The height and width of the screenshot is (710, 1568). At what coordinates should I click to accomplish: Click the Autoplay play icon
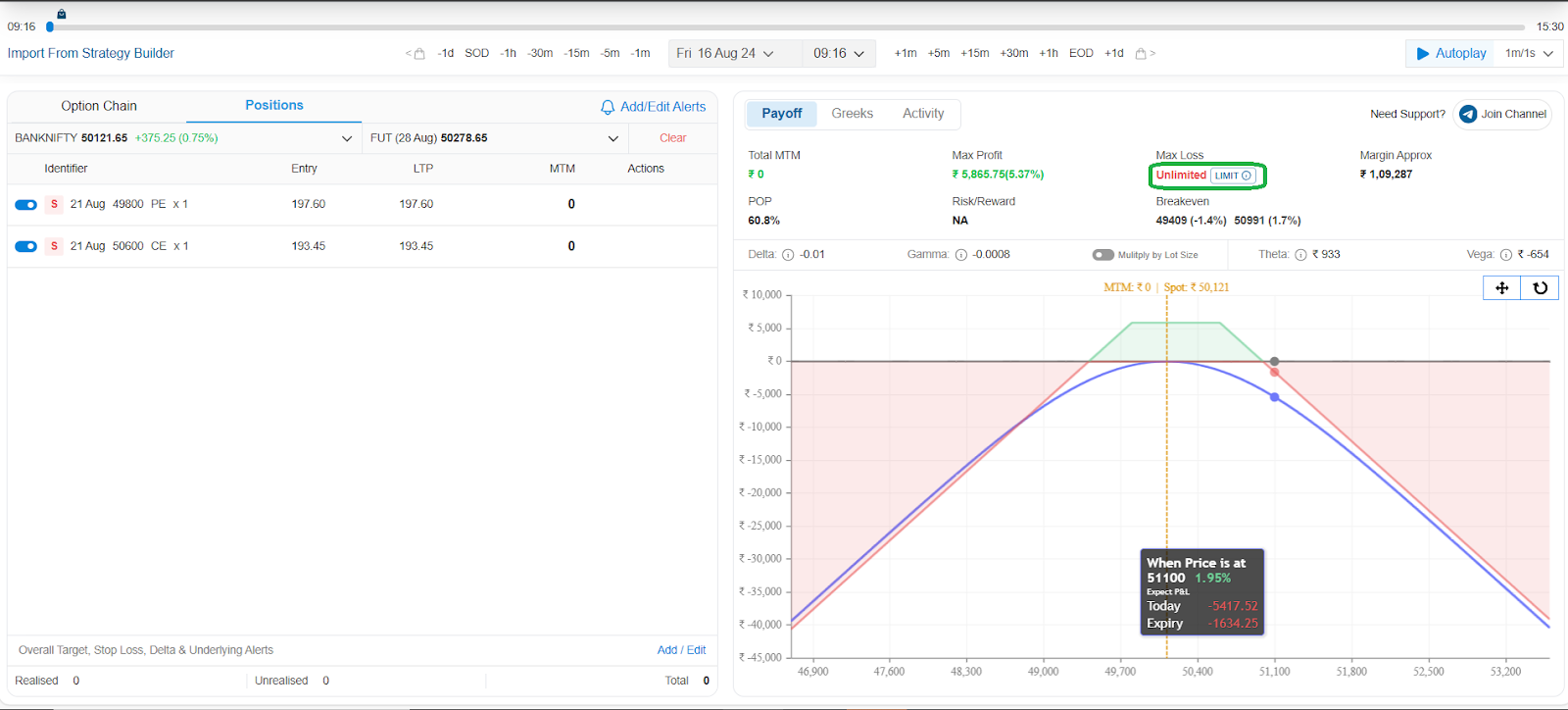click(x=1423, y=54)
